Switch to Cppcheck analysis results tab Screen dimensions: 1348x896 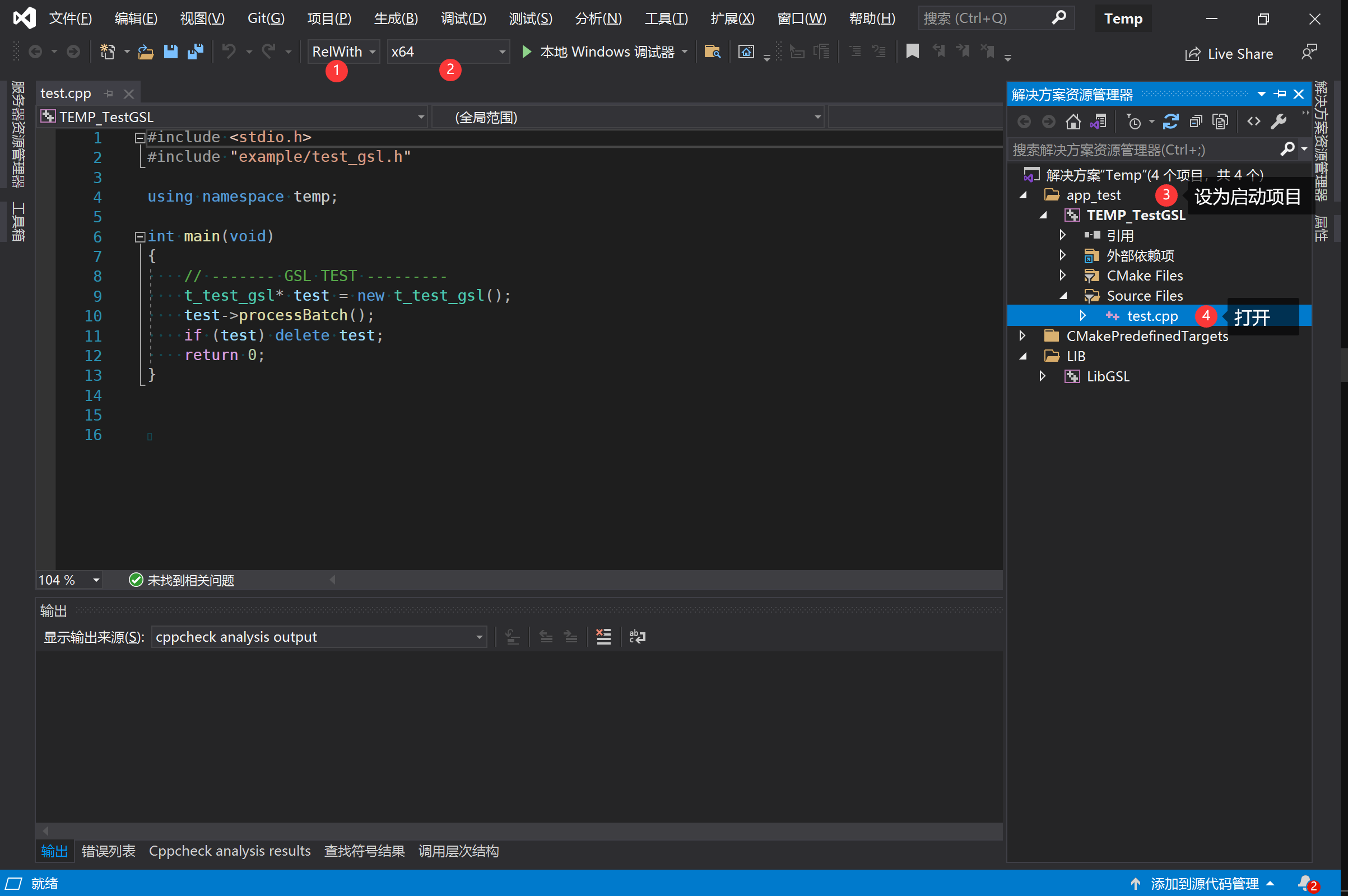pos(230,851)
